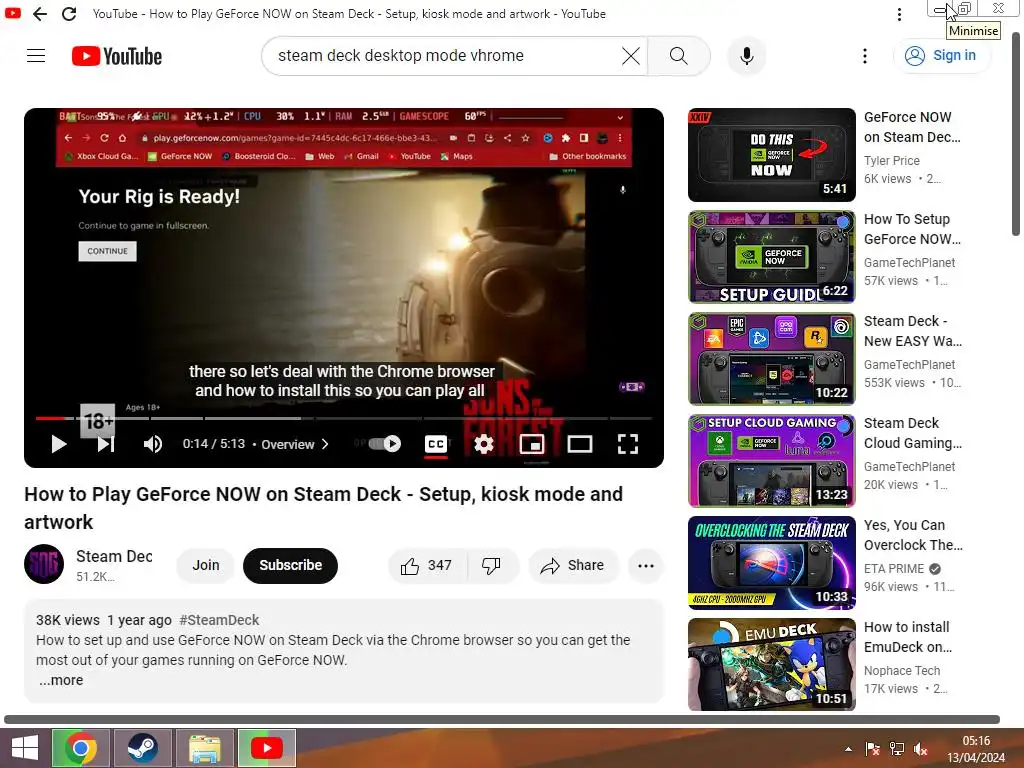Open the network tray icon
Image resolution: width=1024 pixels, height=768 pixels.
pos(897,749)
